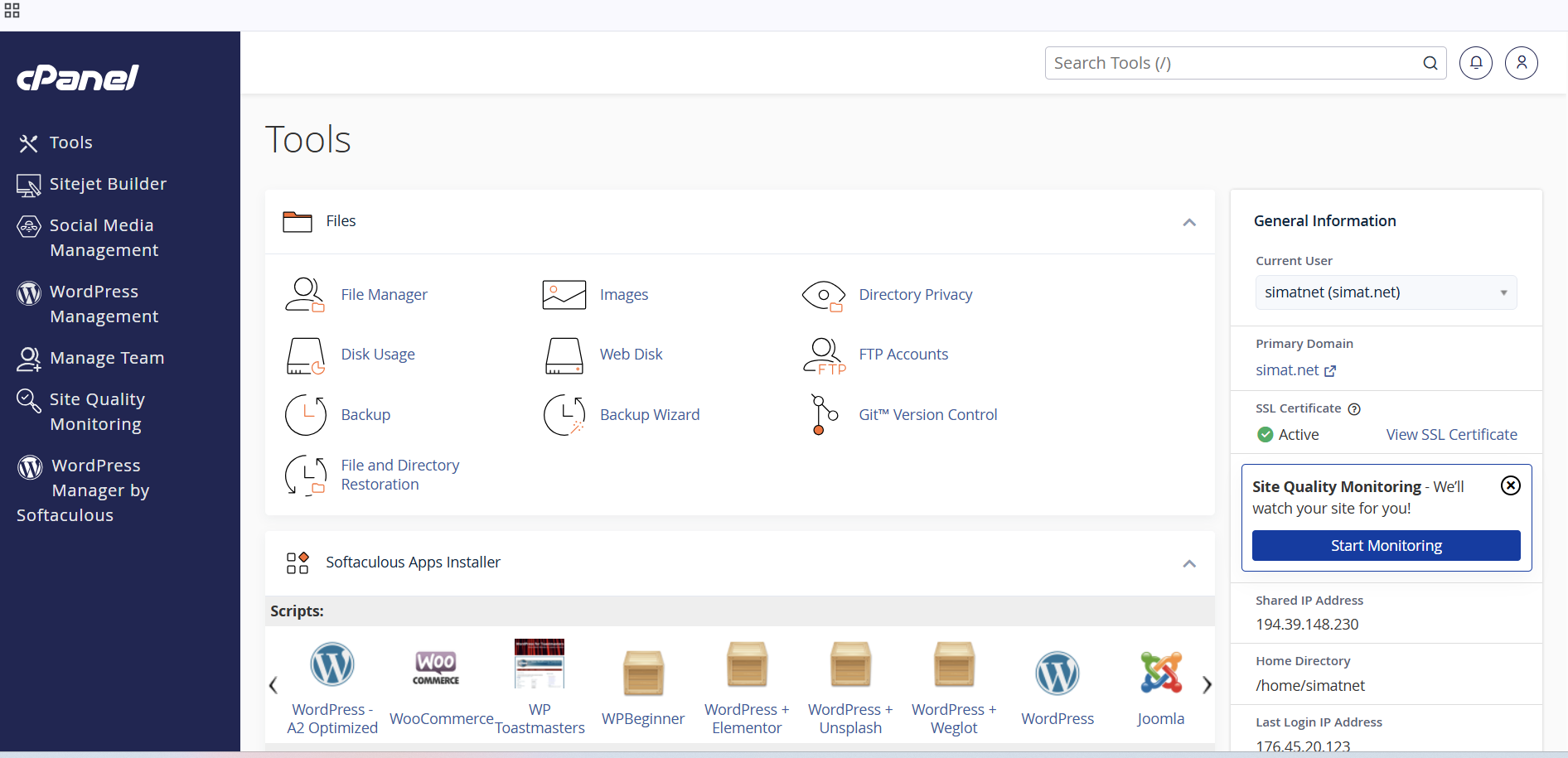Viewport: 1568px width, 758px height.
Task: Open the Backup Wizard icon
Action: click(564, 415)
